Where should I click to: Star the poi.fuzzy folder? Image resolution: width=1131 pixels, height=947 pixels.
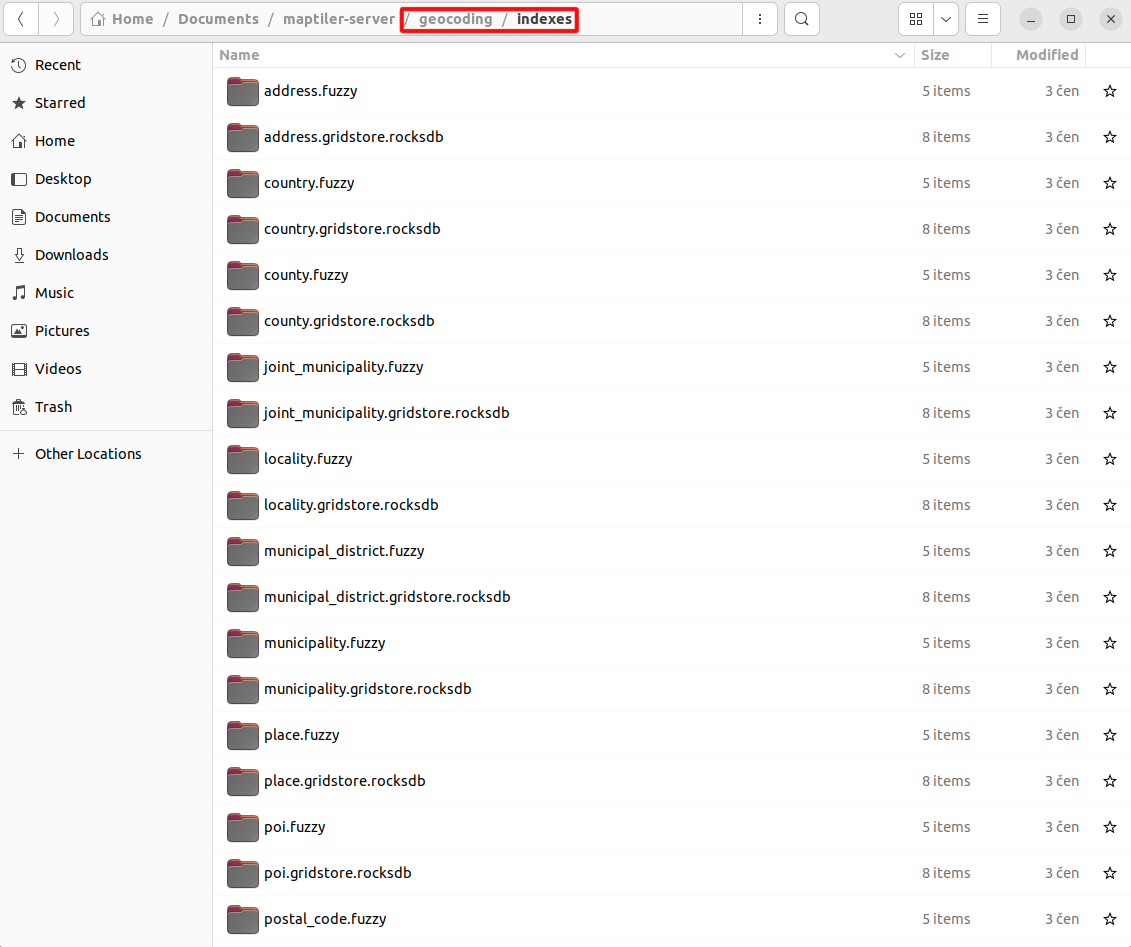1109,827
